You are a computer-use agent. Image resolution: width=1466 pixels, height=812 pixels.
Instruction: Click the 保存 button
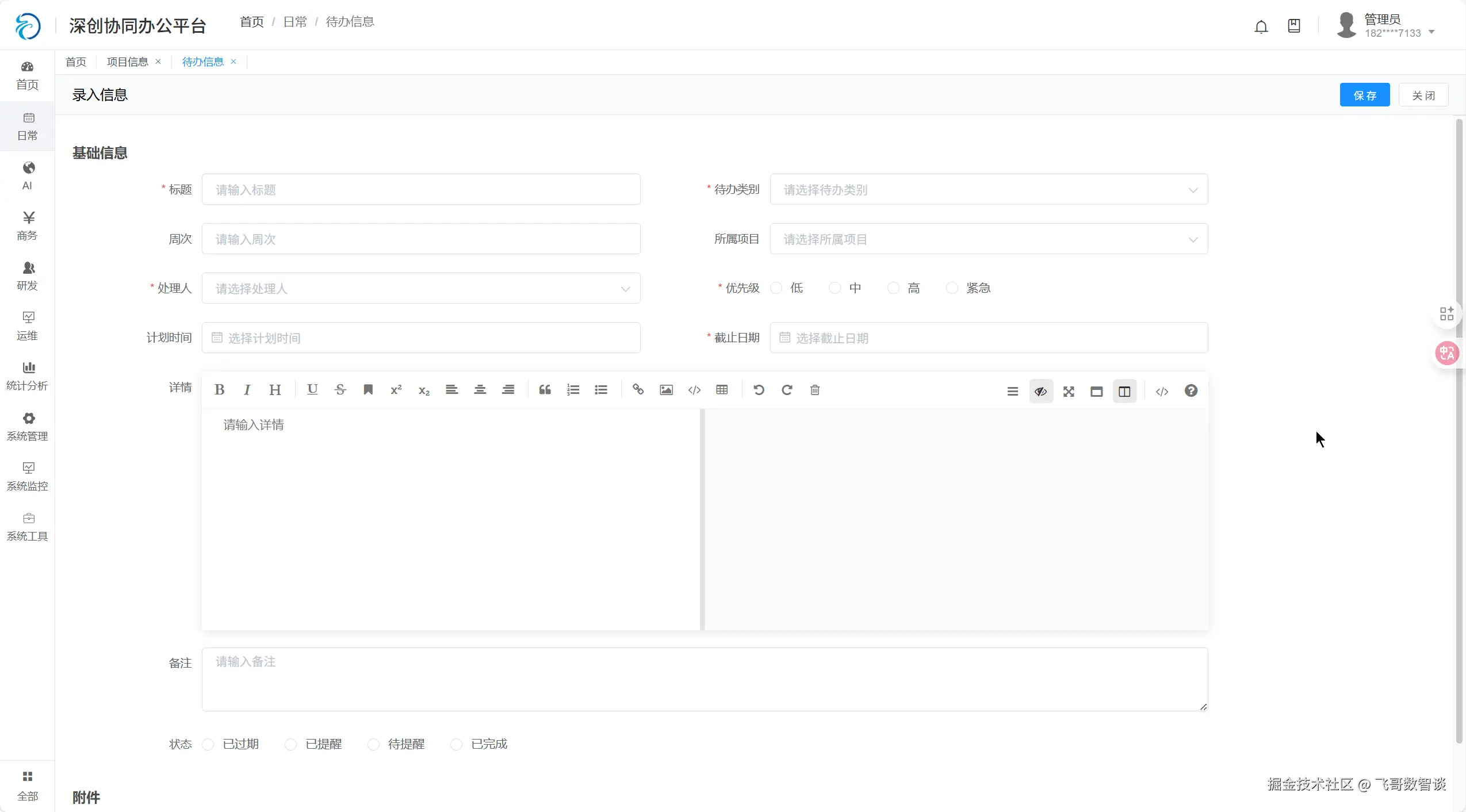point(1364,95)
